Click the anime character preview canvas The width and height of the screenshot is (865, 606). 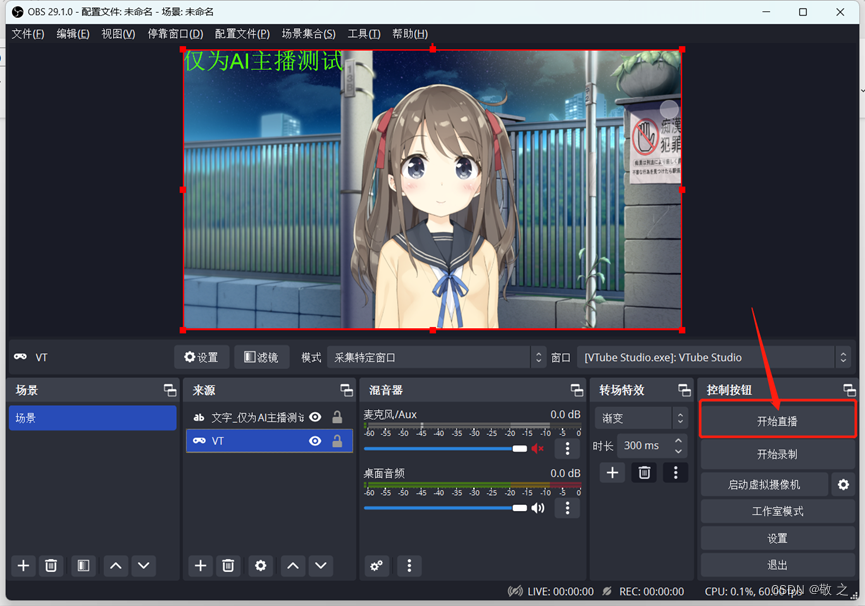click(x=432, y=190)
